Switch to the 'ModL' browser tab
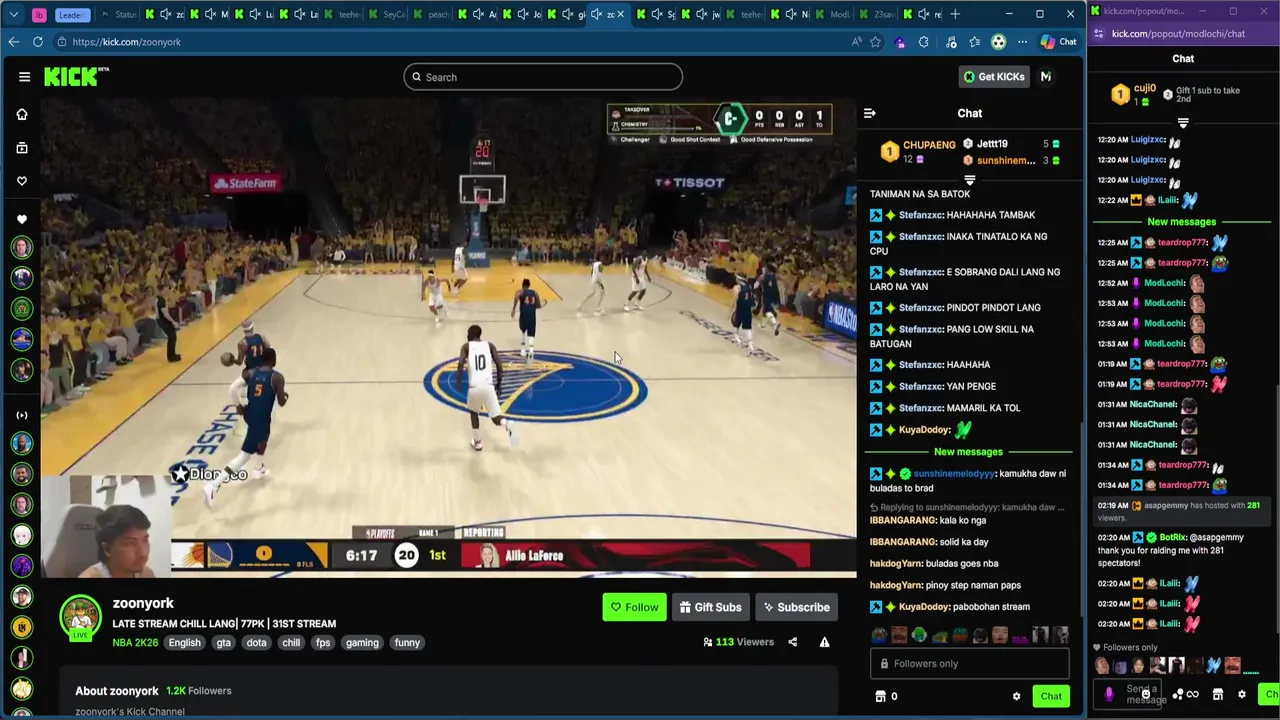Image resolution: width=1280 pixels, height=720 pixels. (832, 14)
